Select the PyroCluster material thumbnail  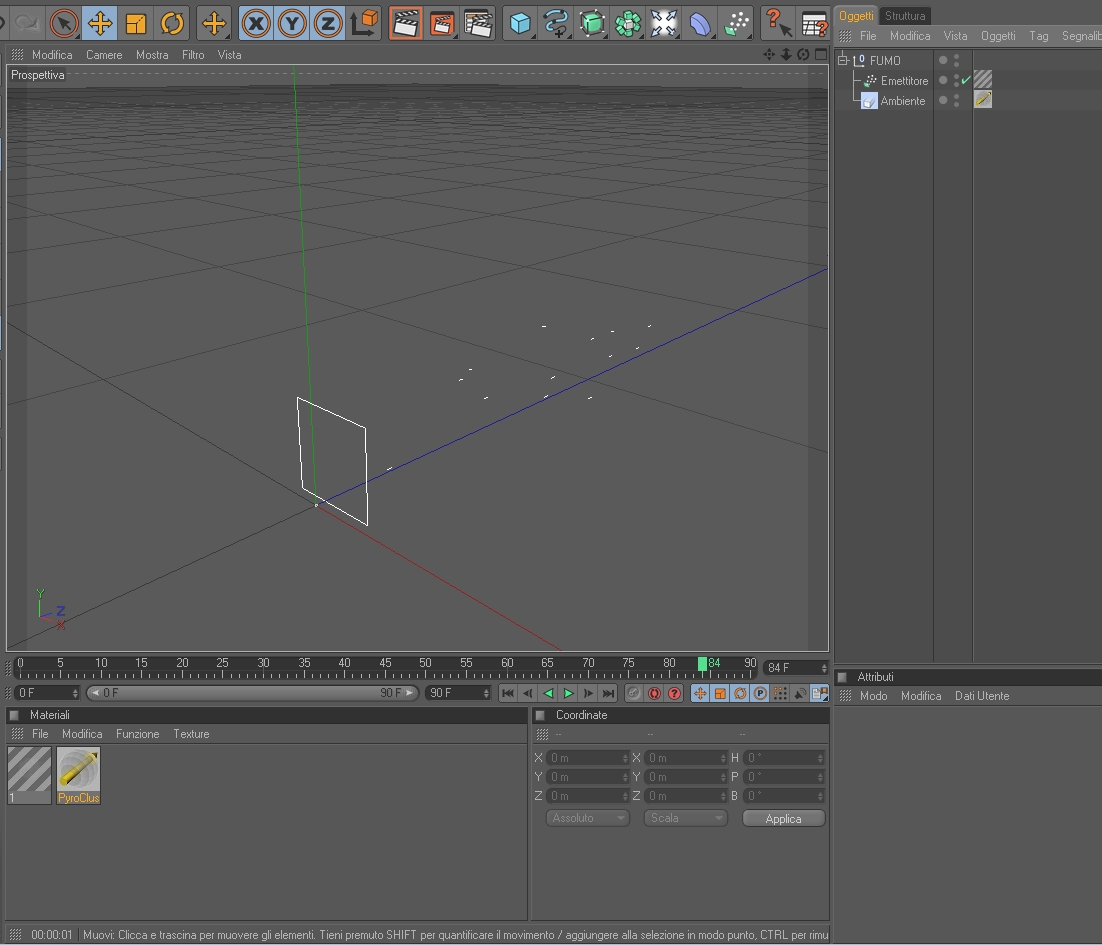pos(78,775)
